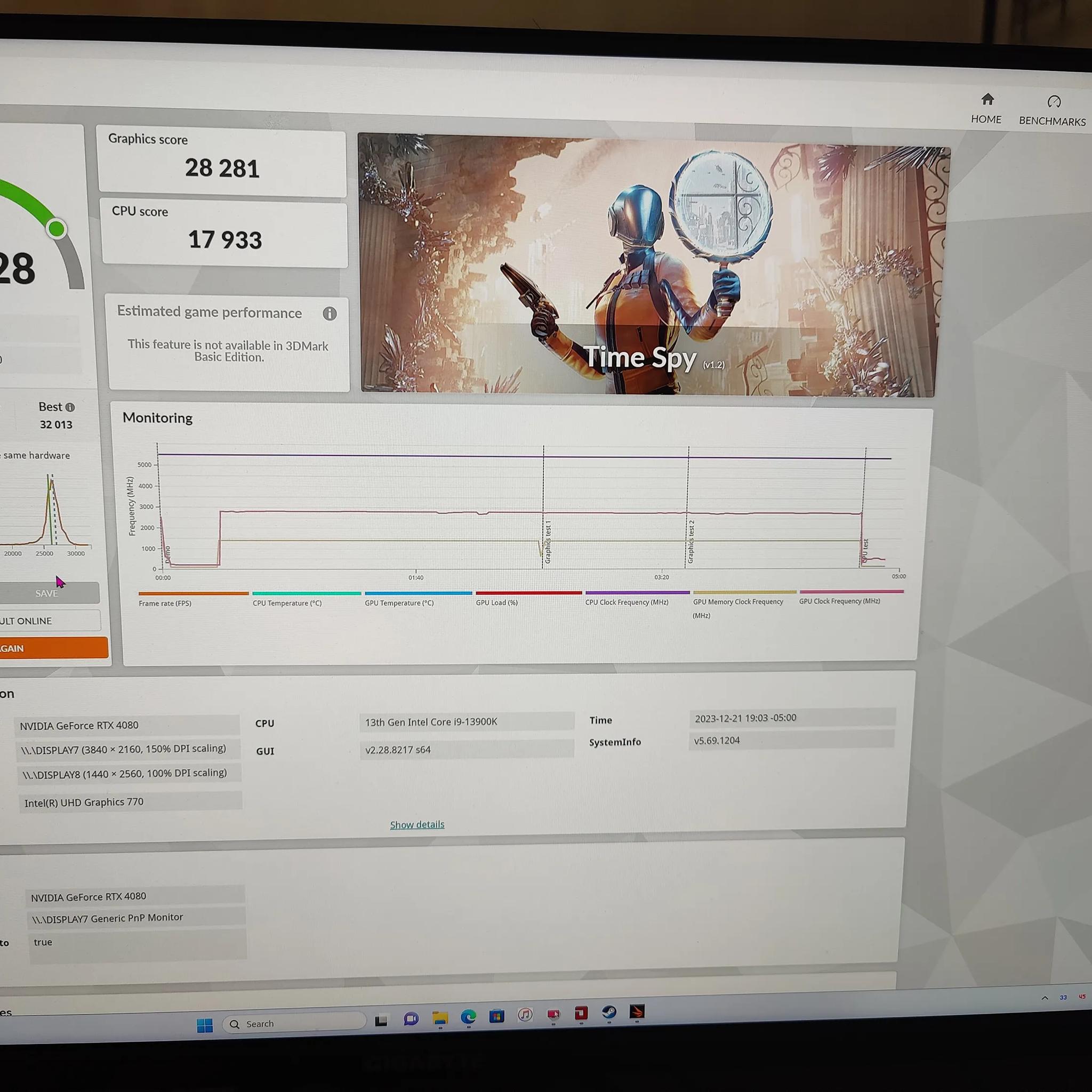Toggle the GPU Clock Frequency (MHz) legend item
The image size is (1092, 1092).
tap(851, 597)
